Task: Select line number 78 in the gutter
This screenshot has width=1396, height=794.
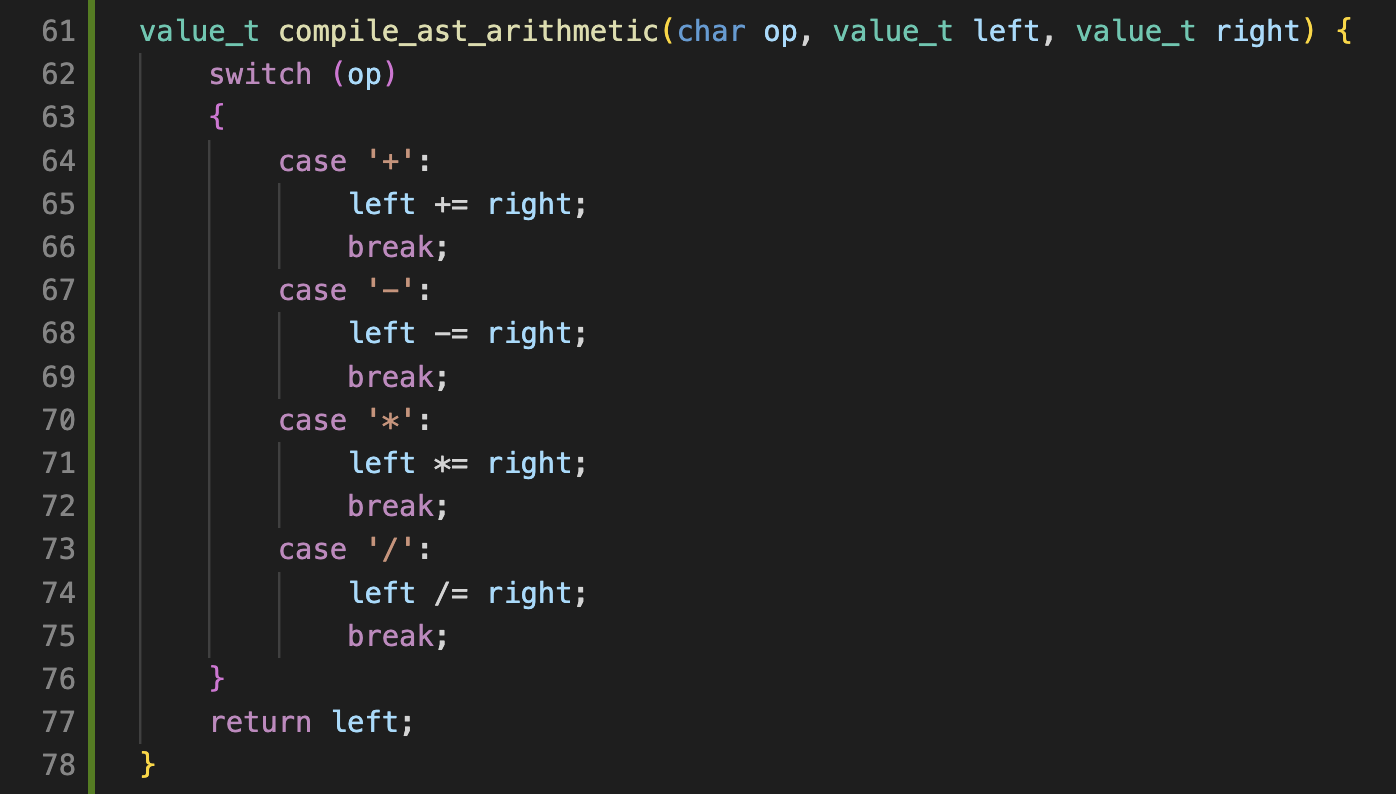Action: pyautogui.click(x=59, y=765)
